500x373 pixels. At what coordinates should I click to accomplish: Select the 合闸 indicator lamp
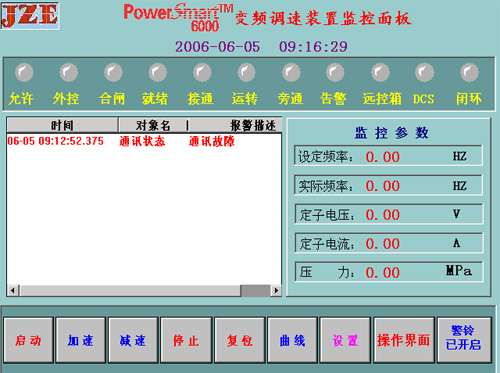113,72
